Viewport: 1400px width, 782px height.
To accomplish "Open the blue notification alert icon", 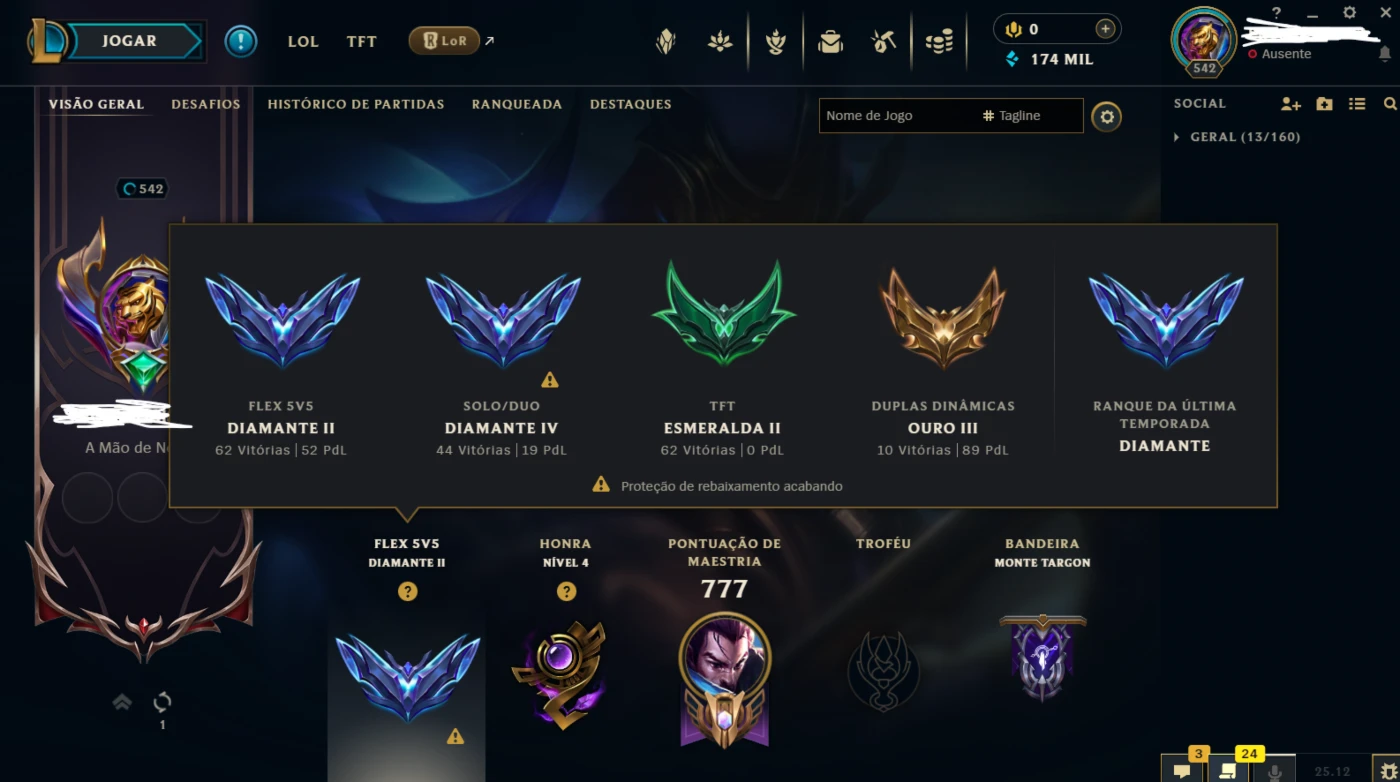I will (x=241, y=41).
